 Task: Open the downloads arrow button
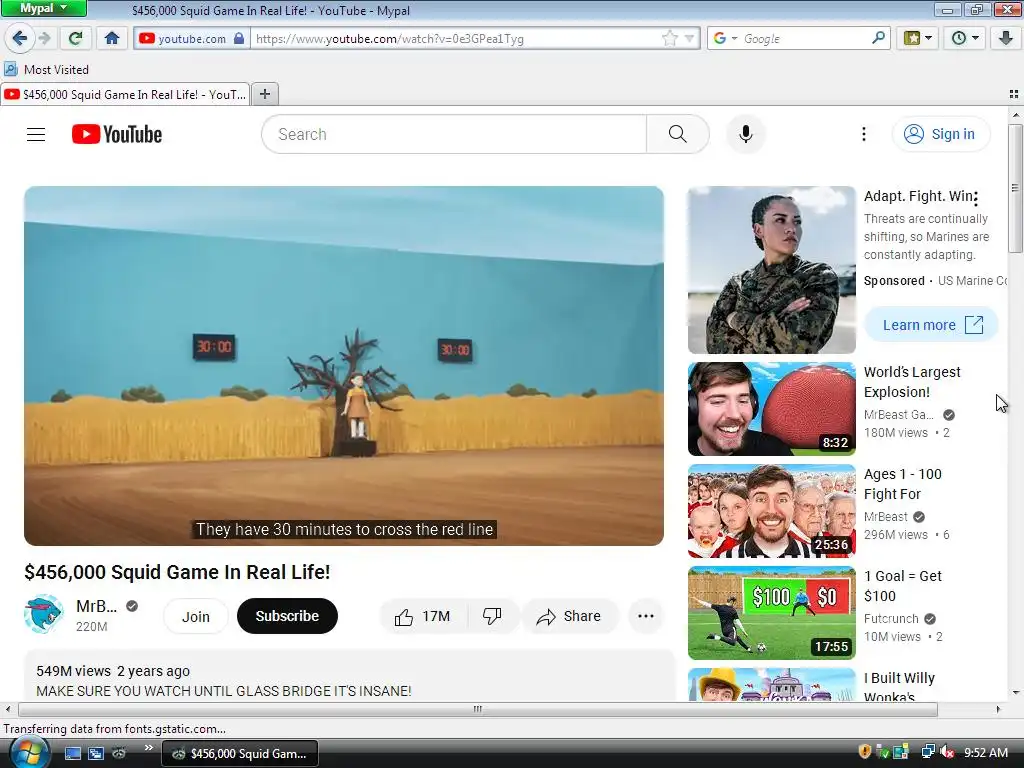click(1006, 38)
